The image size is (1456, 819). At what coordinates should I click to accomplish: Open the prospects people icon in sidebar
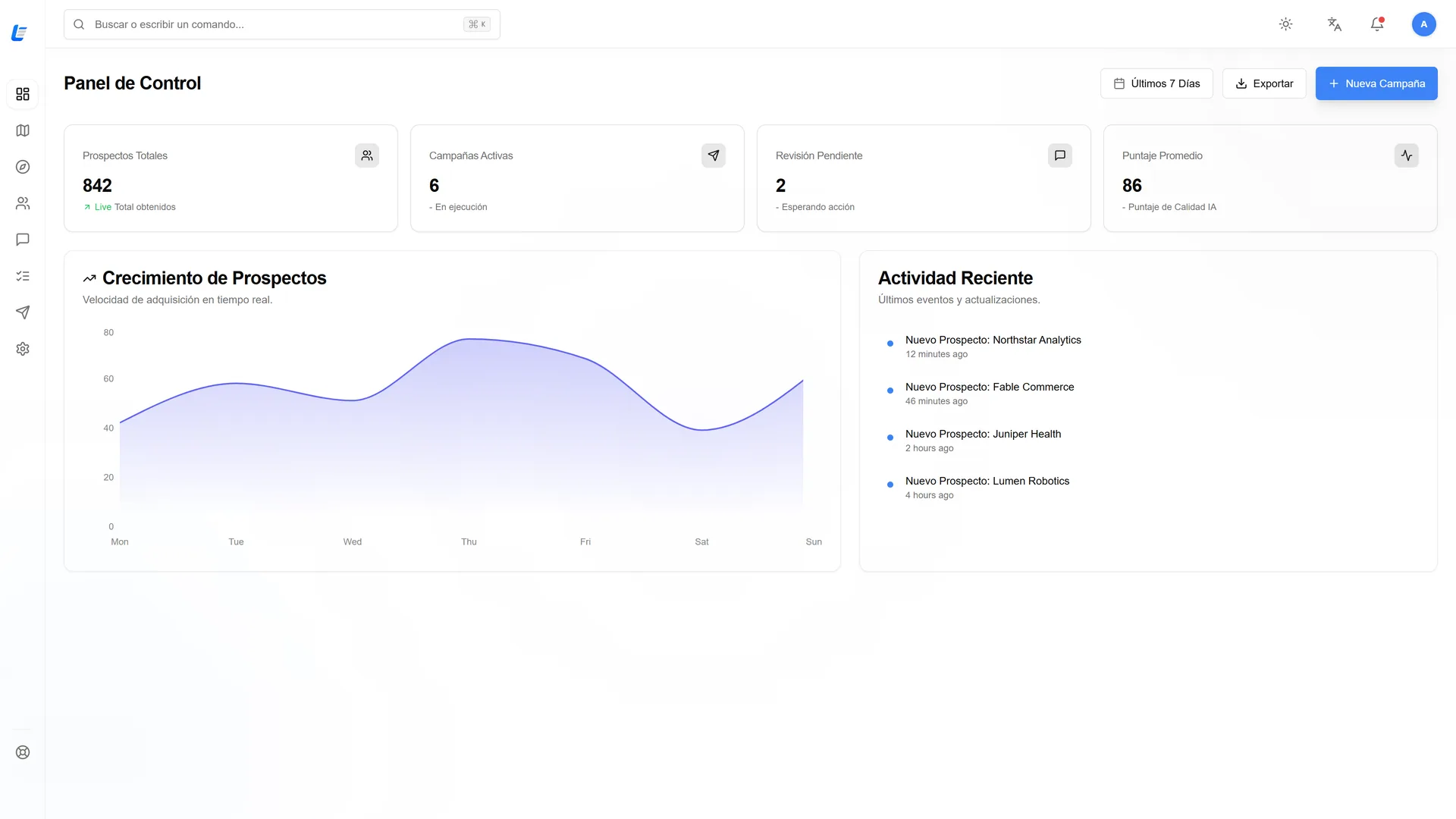(x=23, y=203)
